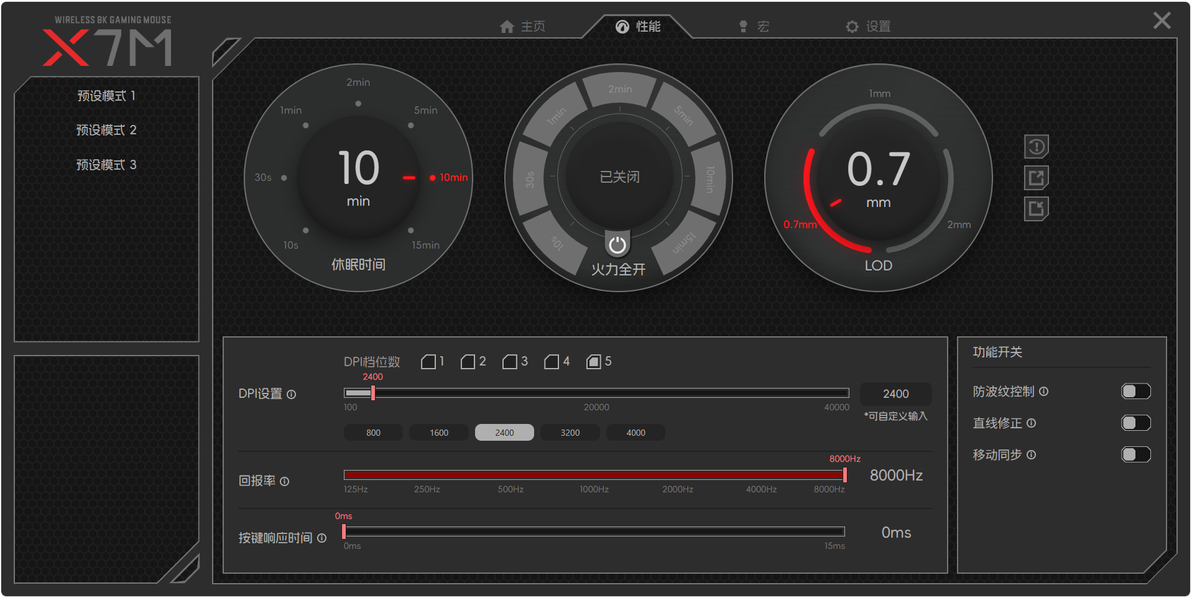Image resolution: width=1192 pixels, height=598 pixels.
Task: Set 休眠时间 dial to 15min
Action: coord(426,245)
